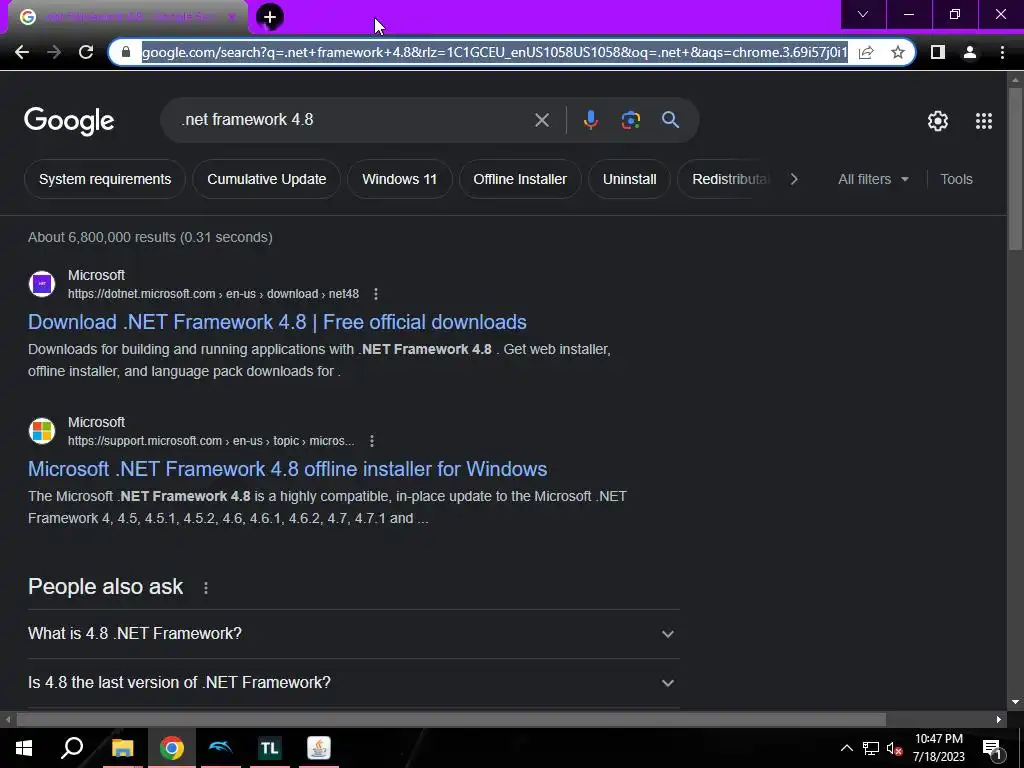Viewport: 1024px width, 768px height.
Task: Select the Uninstall filter chip
Action: (x=630, y=179)
